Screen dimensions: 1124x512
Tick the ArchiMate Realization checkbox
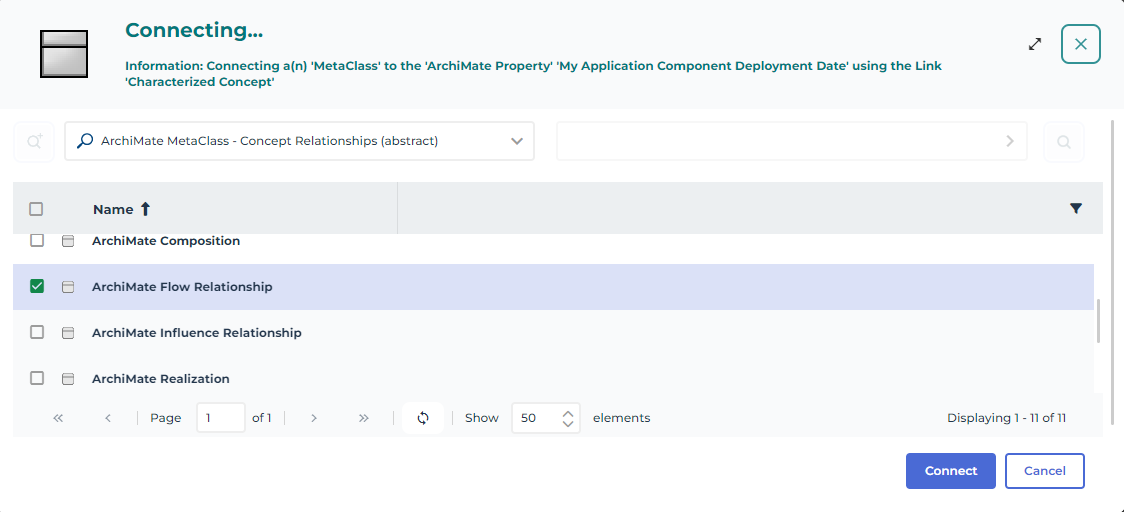tap(37, 378)
